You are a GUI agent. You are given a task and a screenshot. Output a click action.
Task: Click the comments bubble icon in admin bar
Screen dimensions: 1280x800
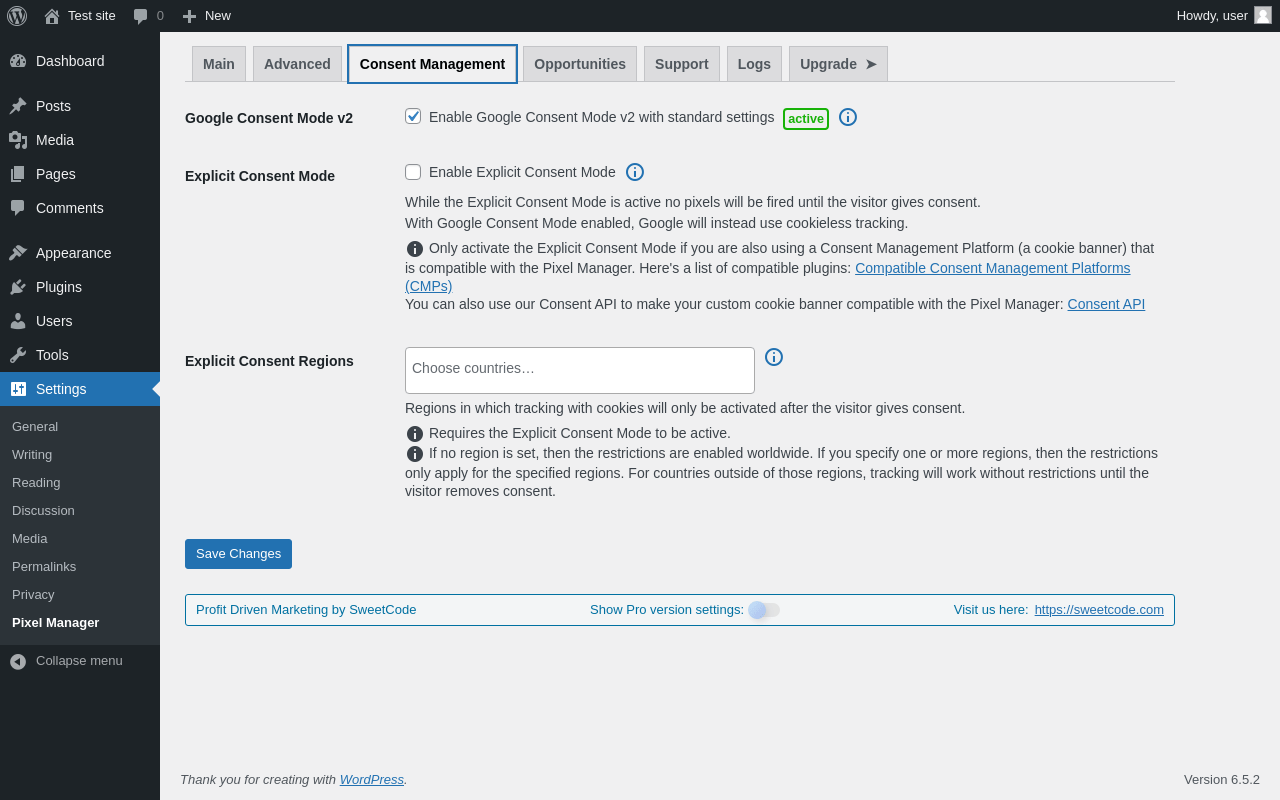tap(141, 16)
